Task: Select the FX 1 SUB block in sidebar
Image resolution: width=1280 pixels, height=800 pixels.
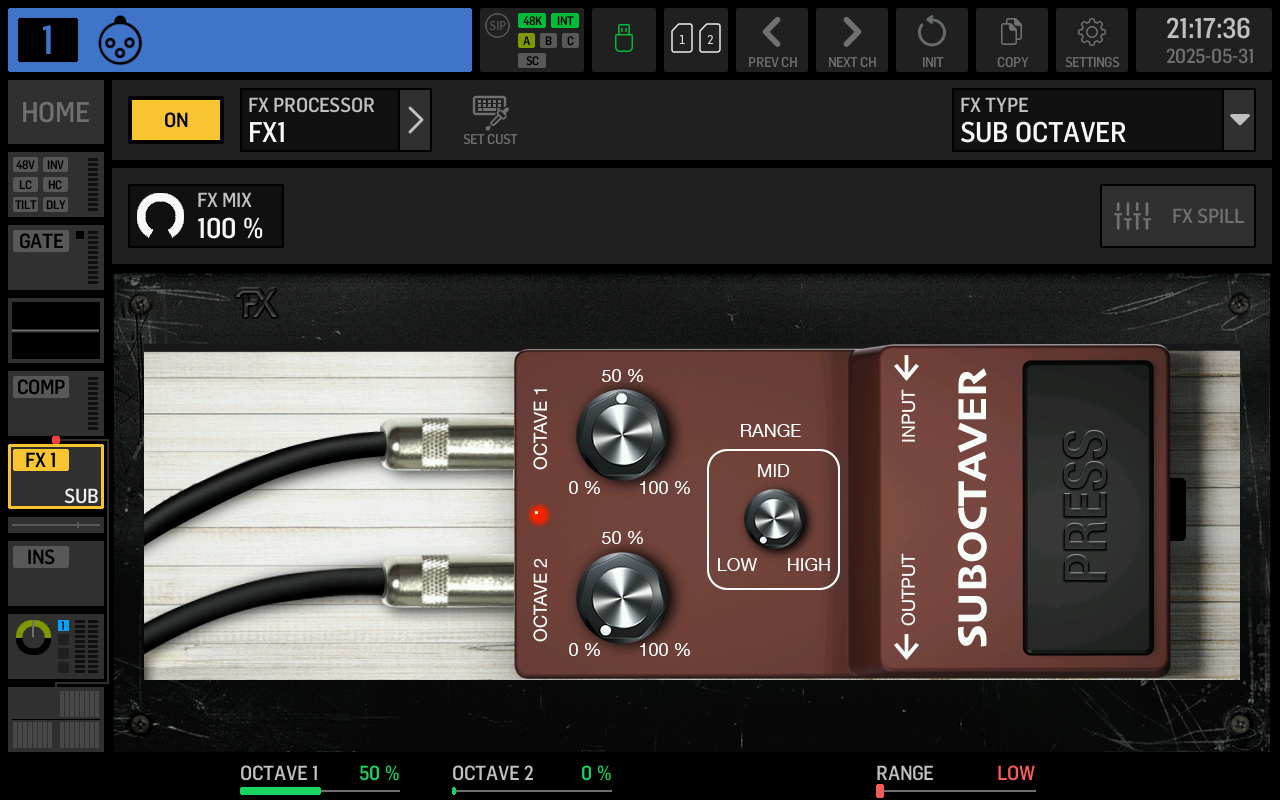Action: coord(55,475)
